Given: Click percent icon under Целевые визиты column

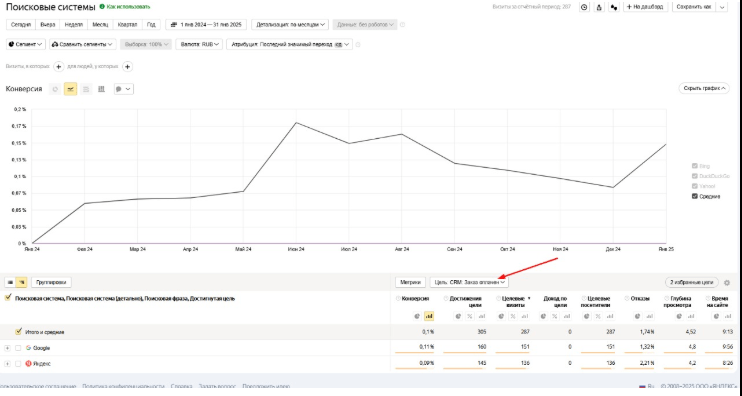Looking at the screenshot, I should (513, 316).
